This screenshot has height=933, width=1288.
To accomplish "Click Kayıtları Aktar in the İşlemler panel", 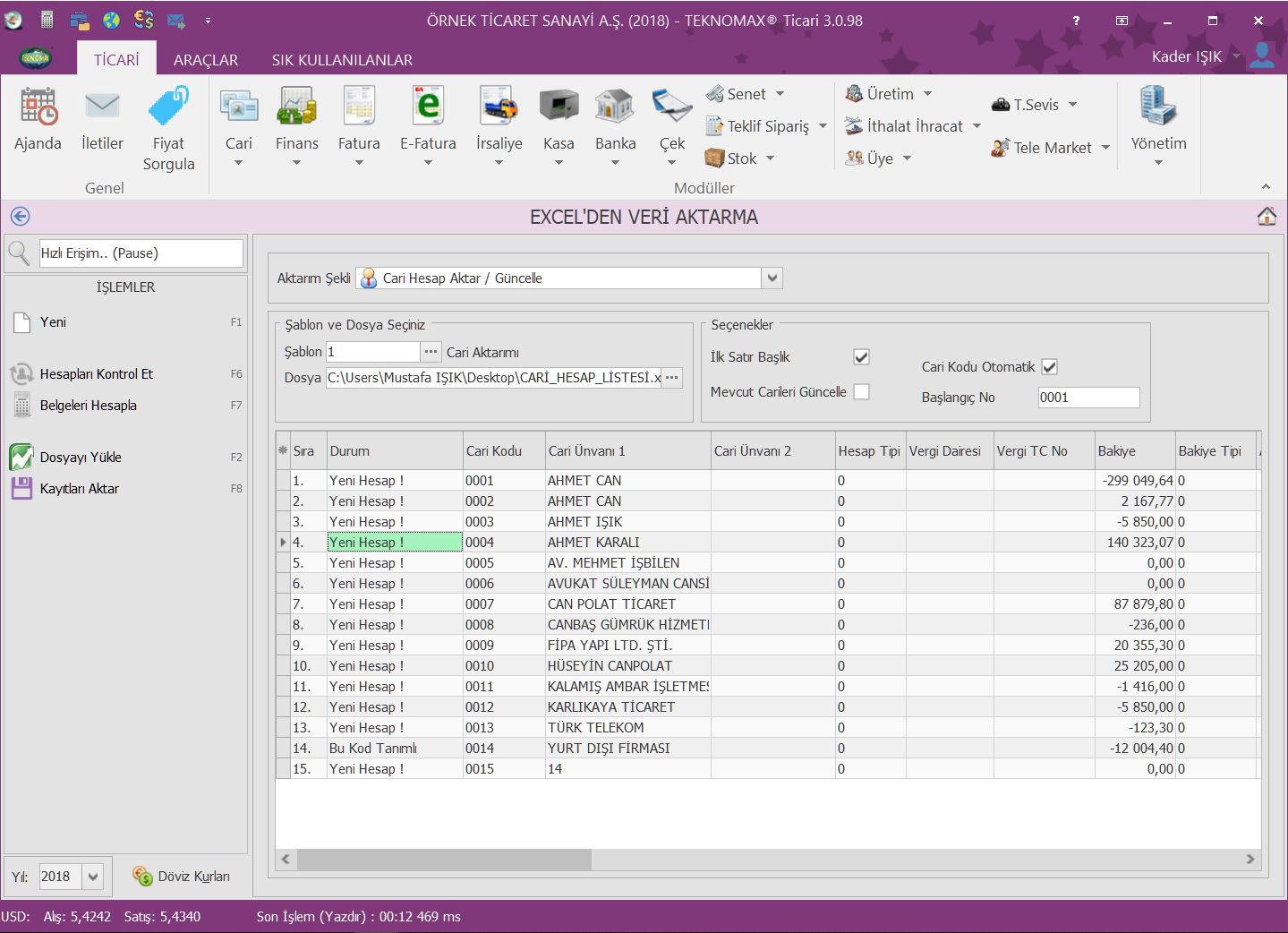I will (79, 489).
